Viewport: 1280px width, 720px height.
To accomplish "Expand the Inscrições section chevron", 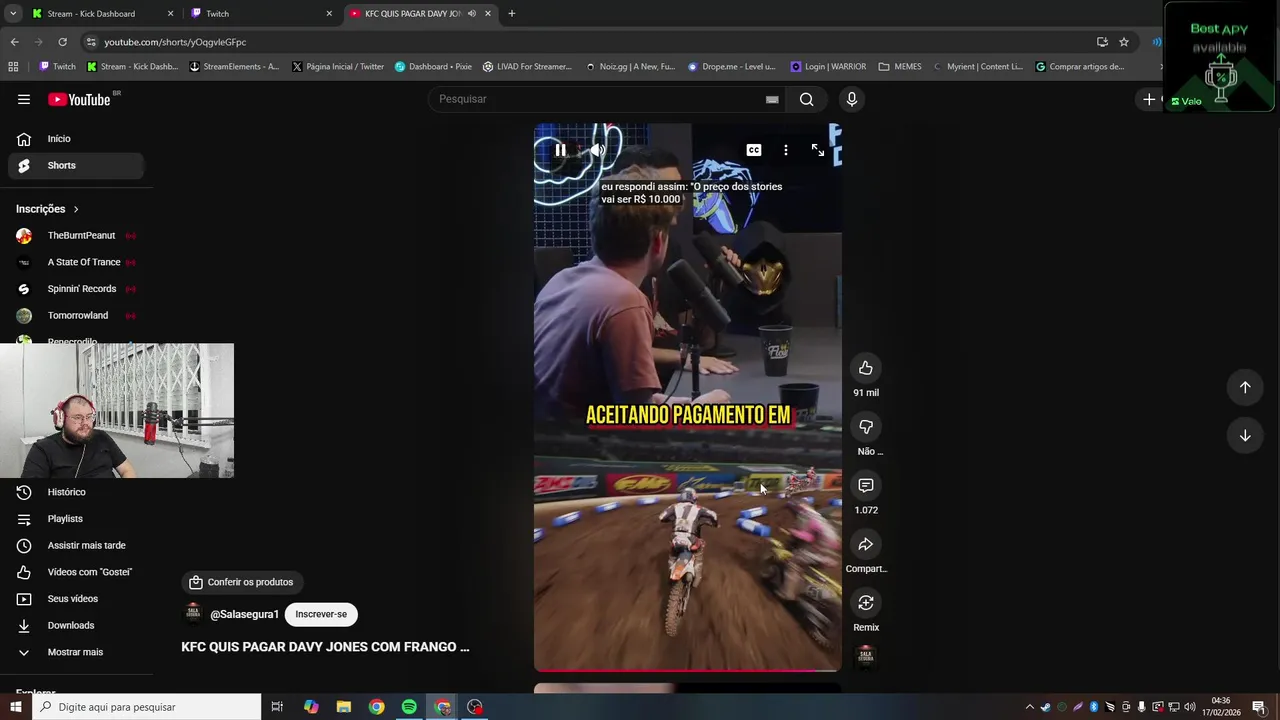I will click(x=76, y=209).
